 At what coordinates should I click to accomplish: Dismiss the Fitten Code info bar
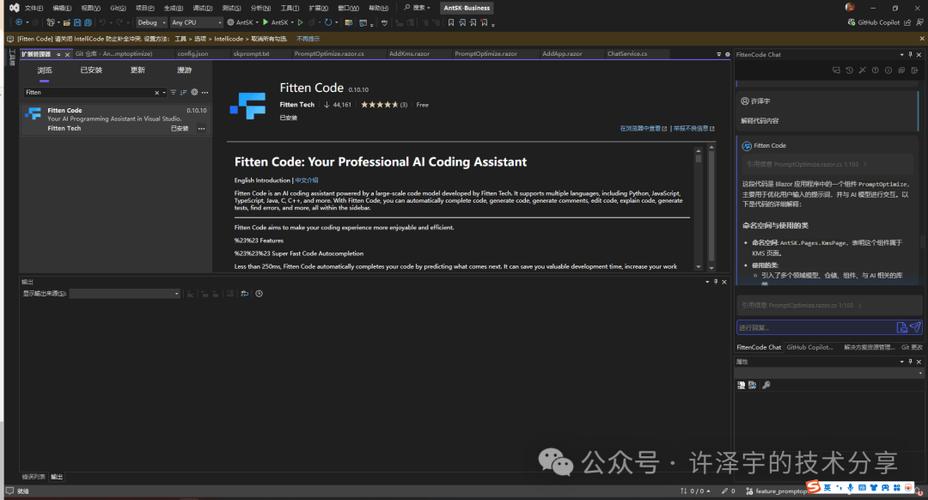click(921, 39)
